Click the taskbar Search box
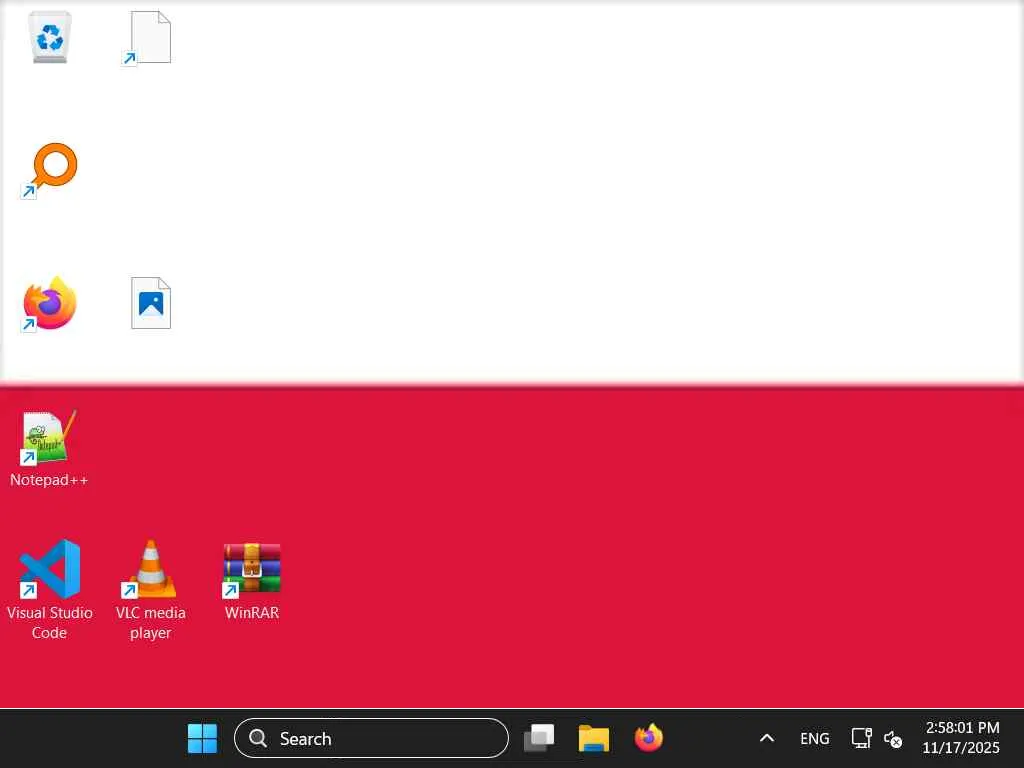Viewport: 1024px width, 768px height. [371, 739]
